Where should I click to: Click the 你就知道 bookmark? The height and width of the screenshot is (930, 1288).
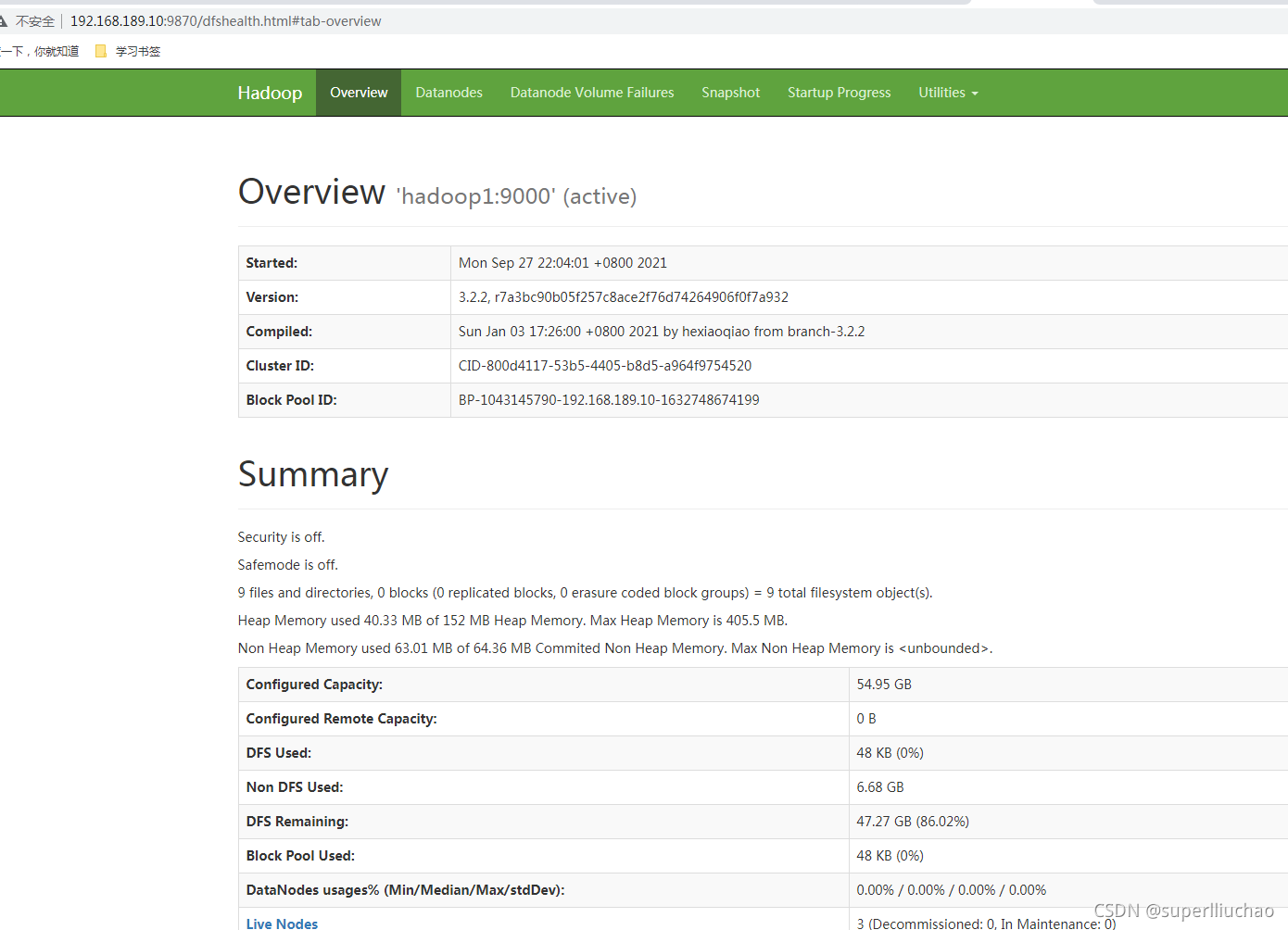(x=40, y=51)
